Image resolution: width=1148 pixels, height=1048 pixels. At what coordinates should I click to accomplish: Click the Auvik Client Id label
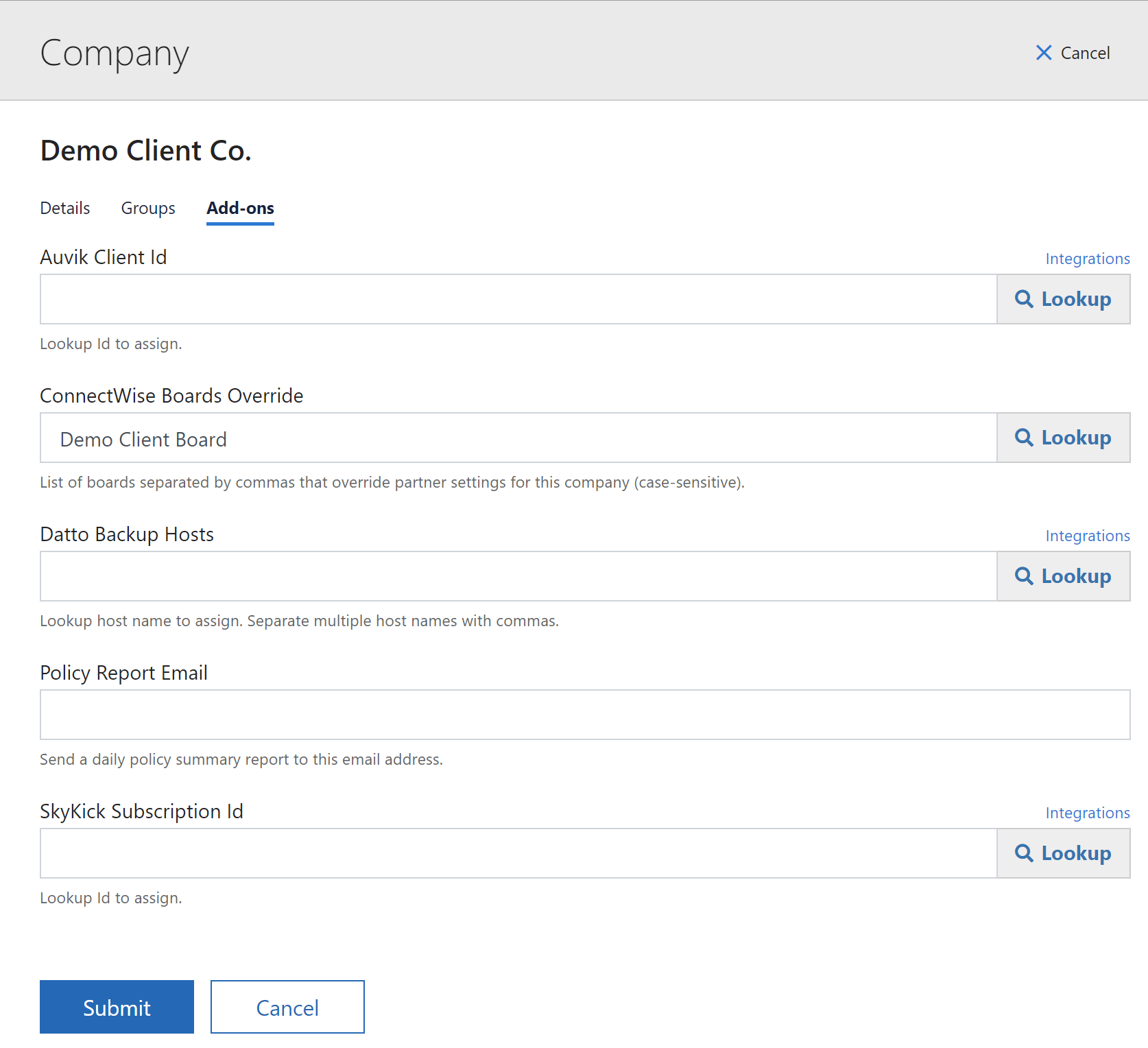[104, 257]
